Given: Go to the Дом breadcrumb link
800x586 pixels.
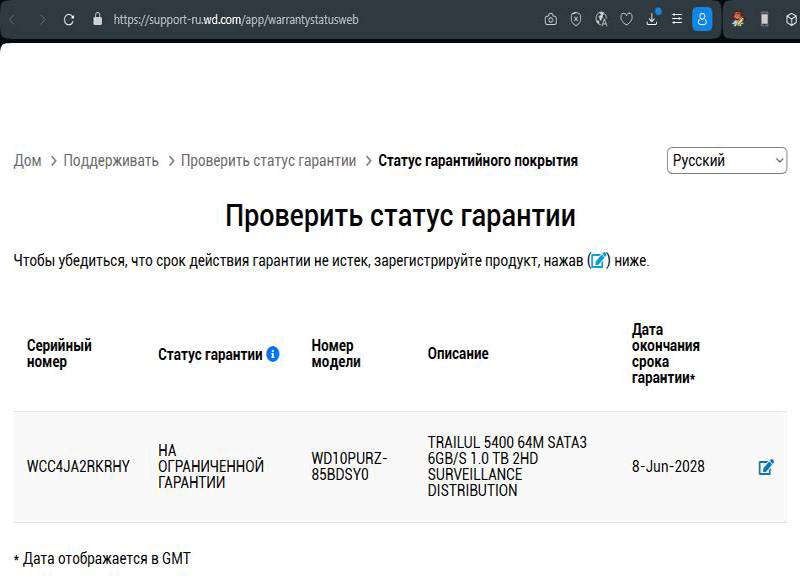Looking at the screenshot, I should pyautogui.click(x=28, y=161).
